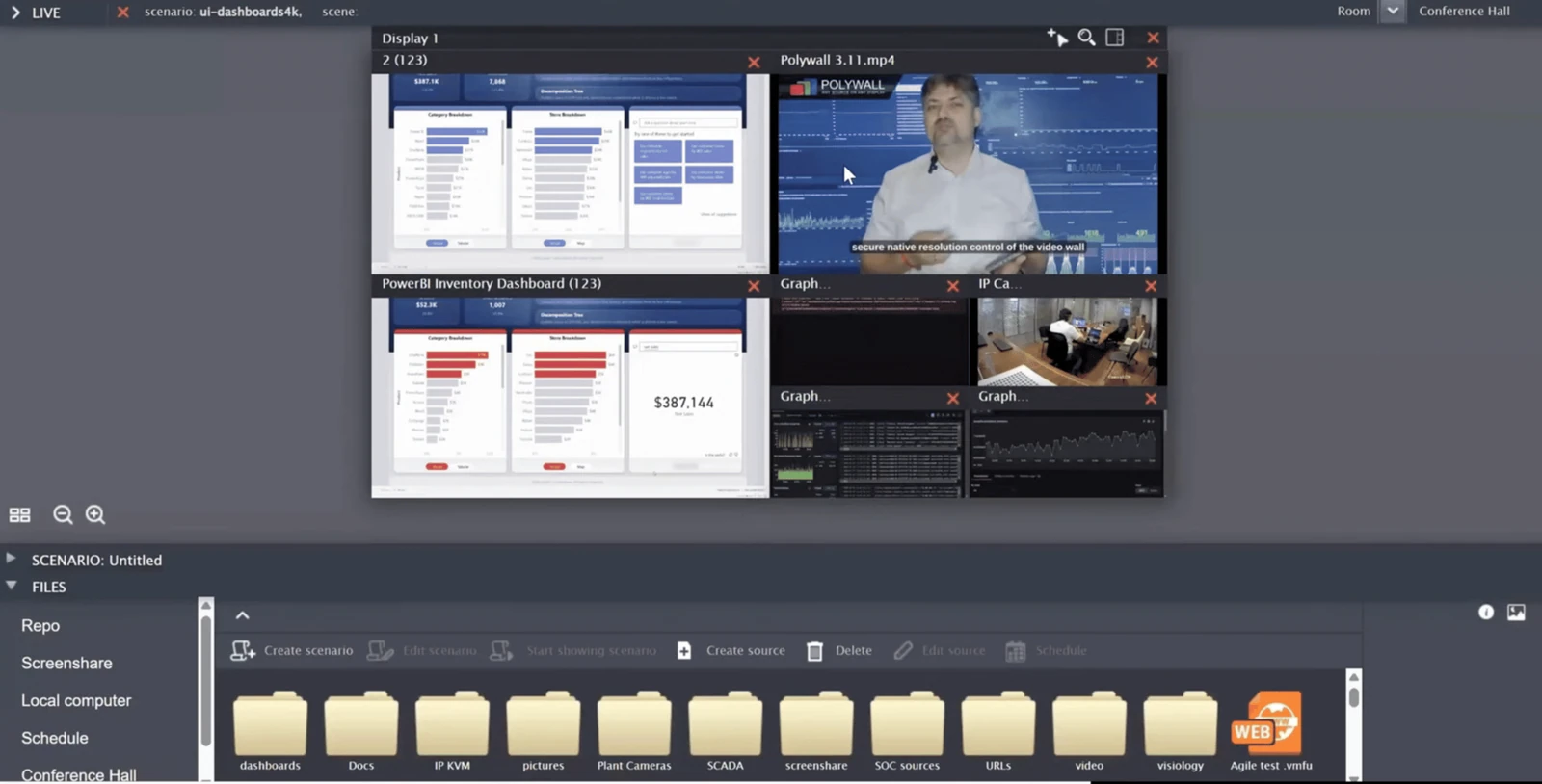This screenshot has height=784, width=1542.
Task: Click Start showing scenario item
Action: 573,651
